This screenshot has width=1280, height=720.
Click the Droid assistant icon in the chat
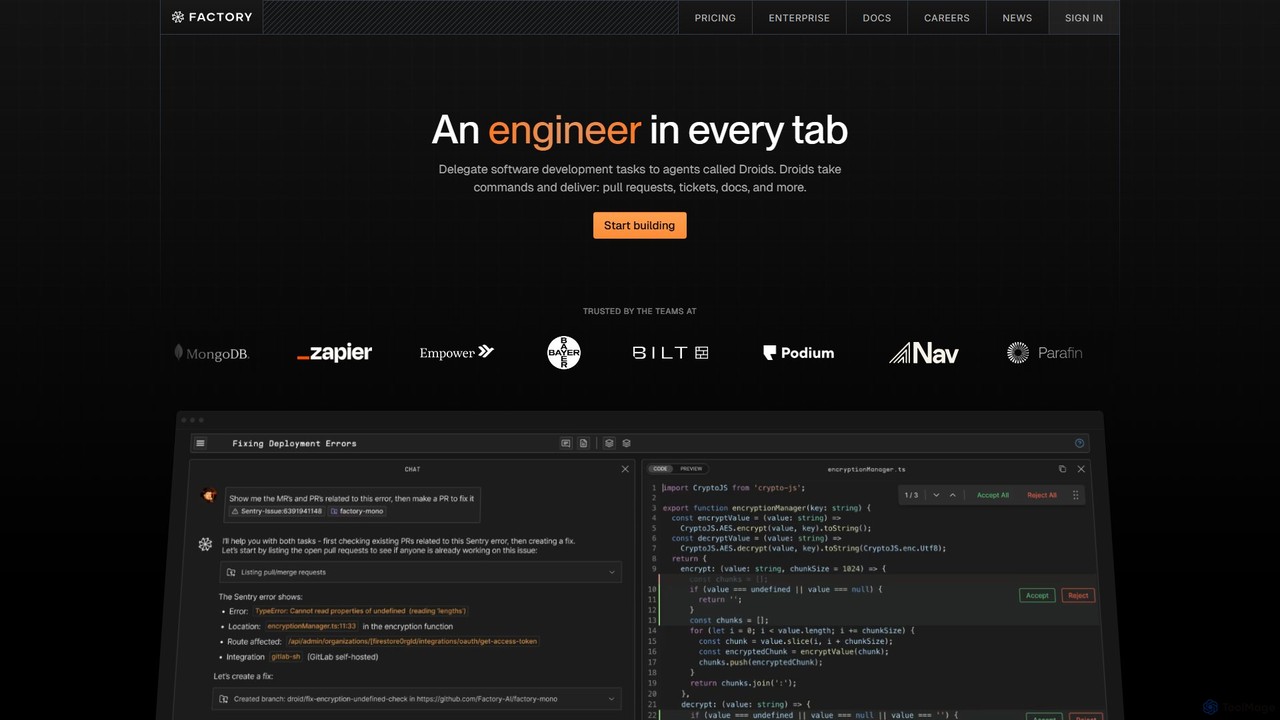206,544
